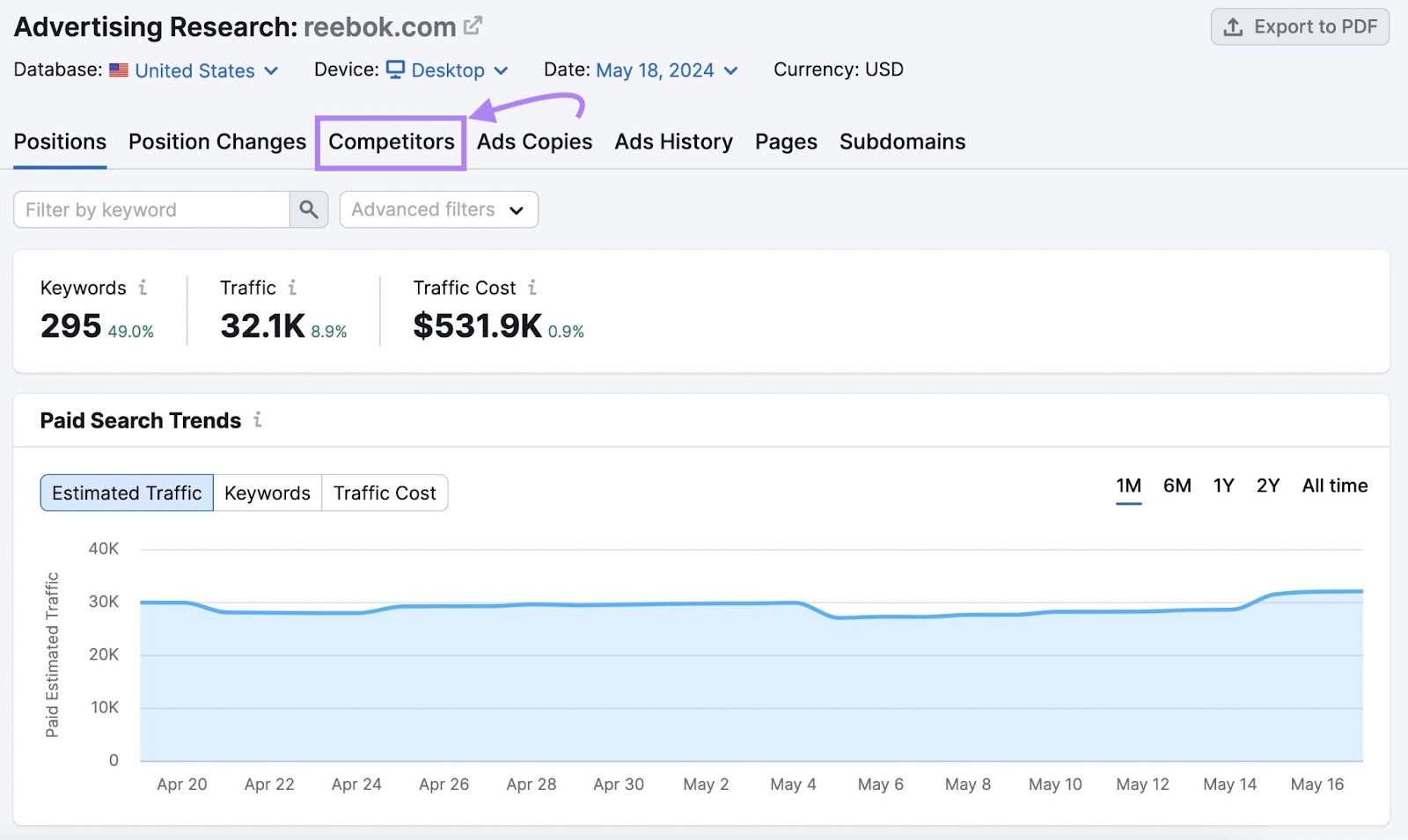Show info for Paid Search Trends

coord(258,420)
